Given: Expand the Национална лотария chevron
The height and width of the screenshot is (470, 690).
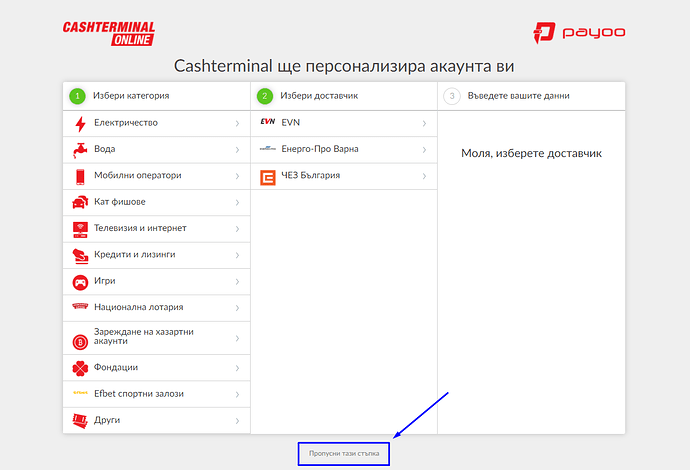Looking at the screenshot, I should [x=237, y=308].
